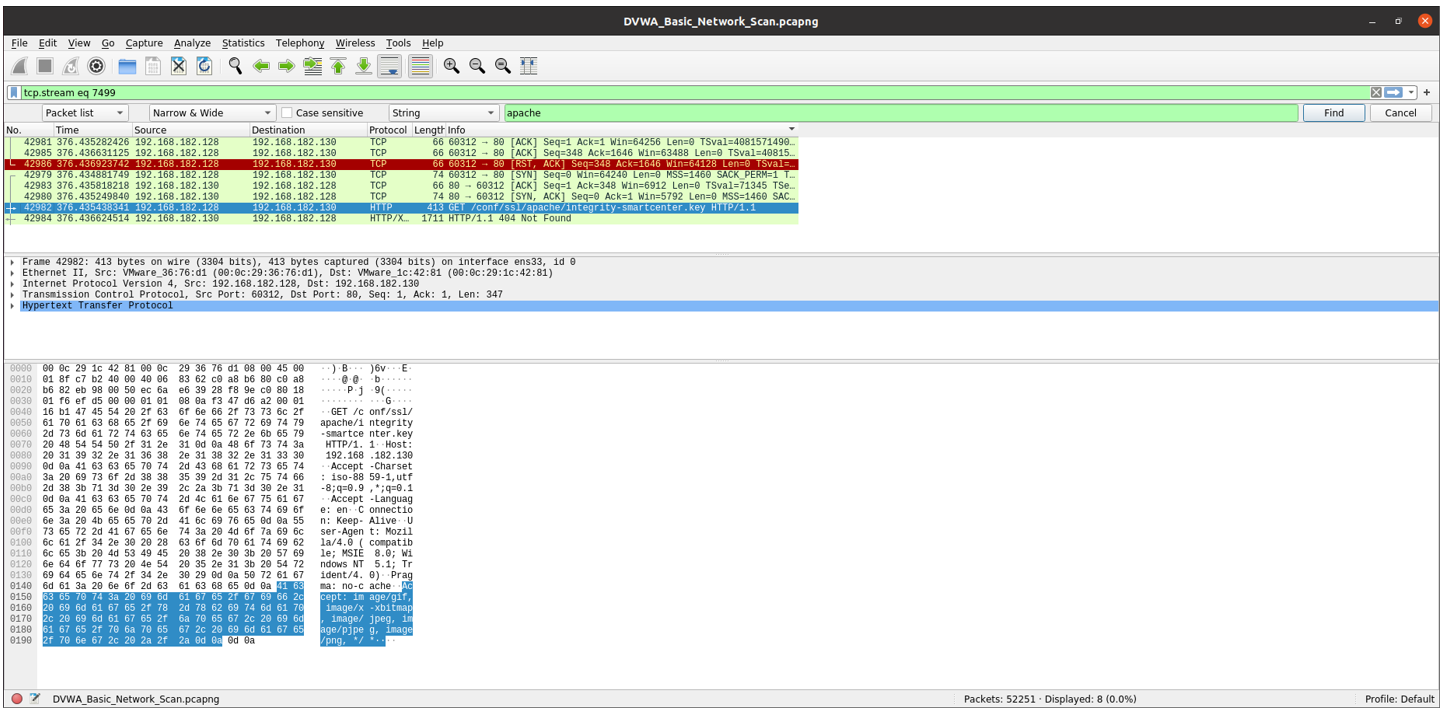Zoom in on packet text
Viewport: 1446px width, 719px height.
pos(451,66)
